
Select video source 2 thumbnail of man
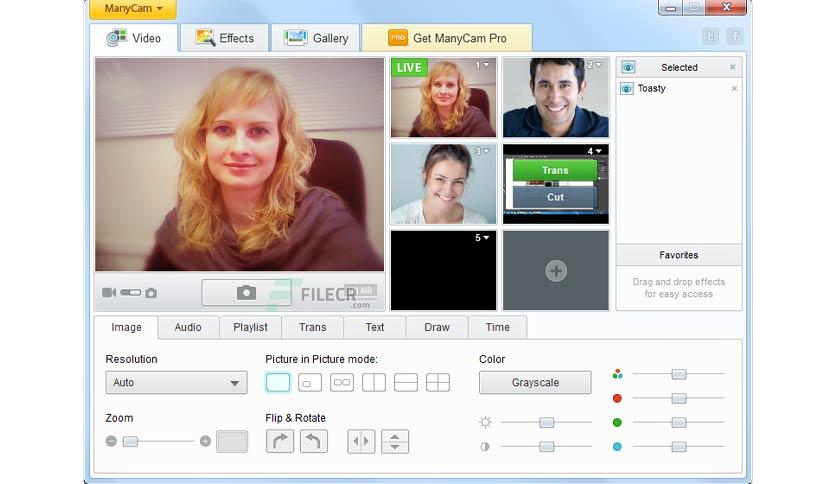point(556,98)
